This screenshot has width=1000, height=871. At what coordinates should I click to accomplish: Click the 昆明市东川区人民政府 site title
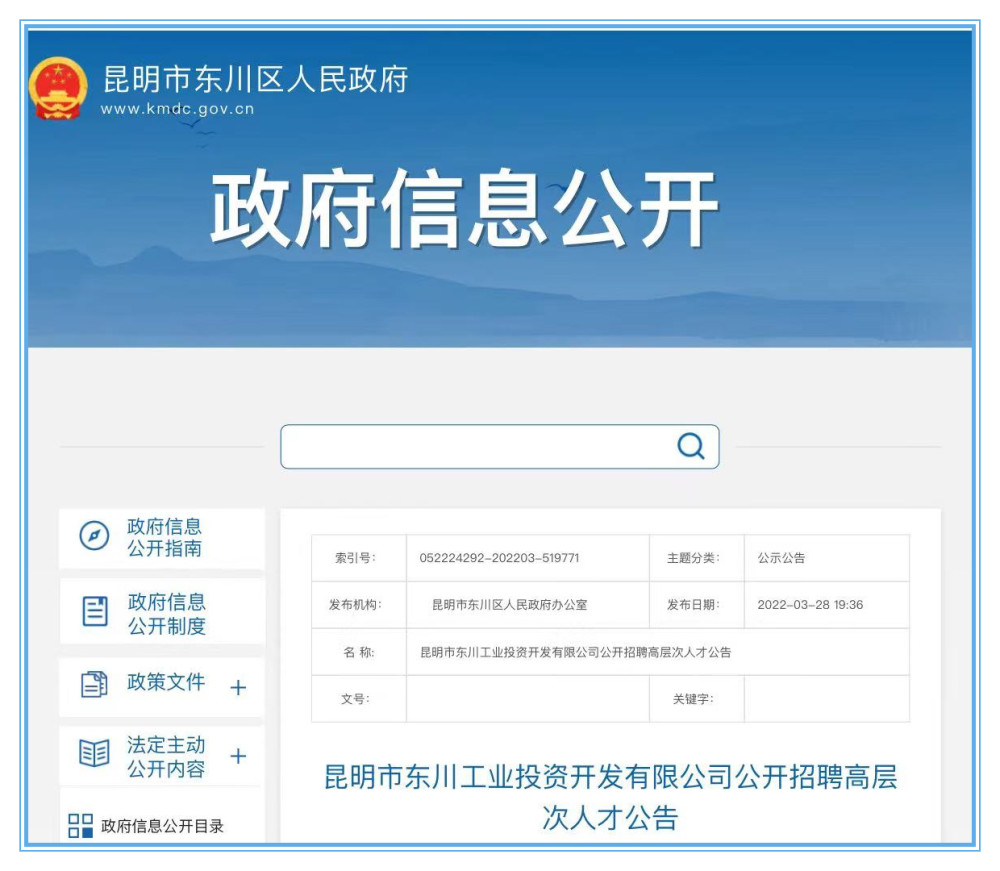256,79
